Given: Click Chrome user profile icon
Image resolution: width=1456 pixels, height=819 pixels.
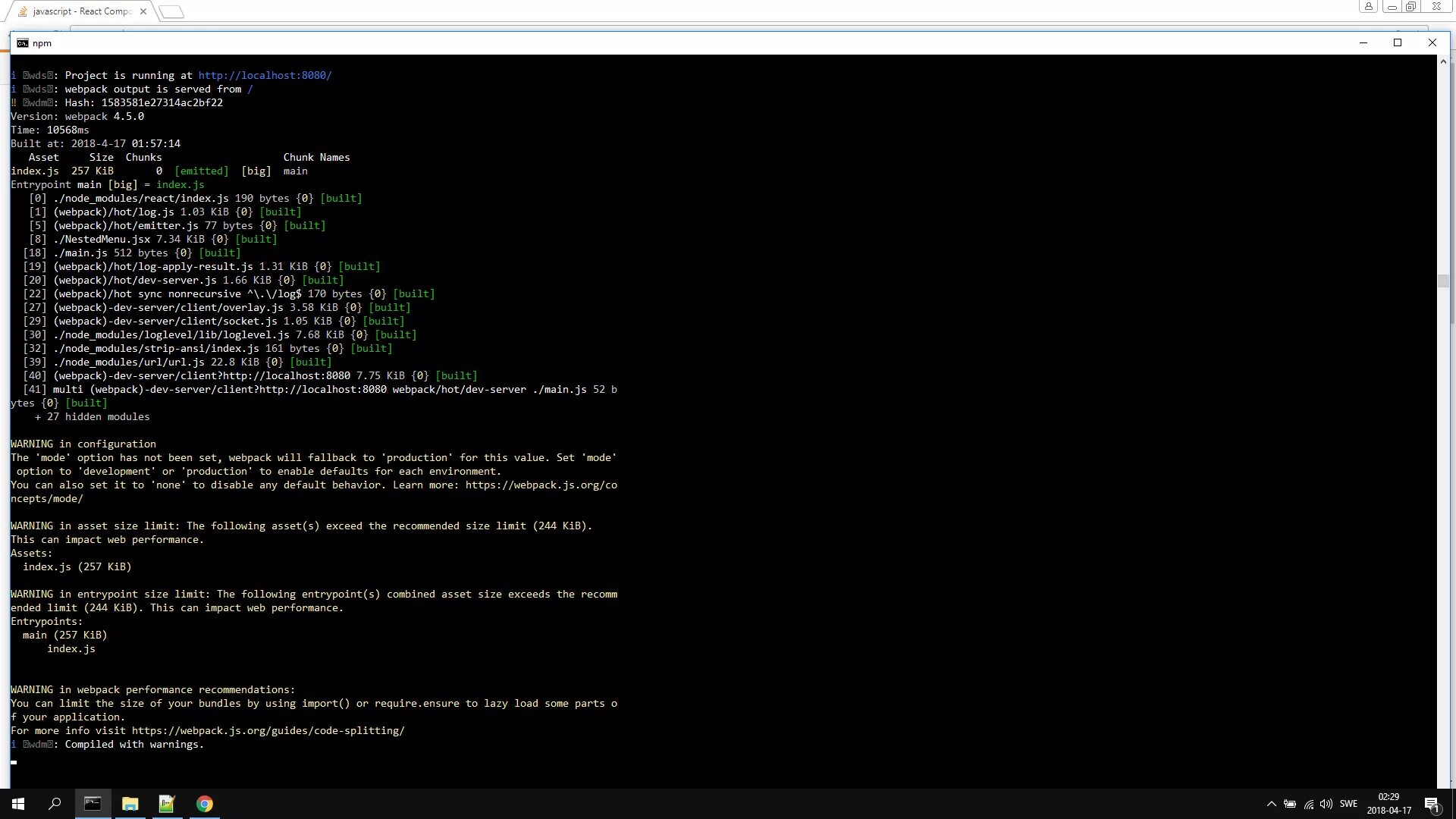Looking at the screenshot, I should click(x=1368, y=7).
